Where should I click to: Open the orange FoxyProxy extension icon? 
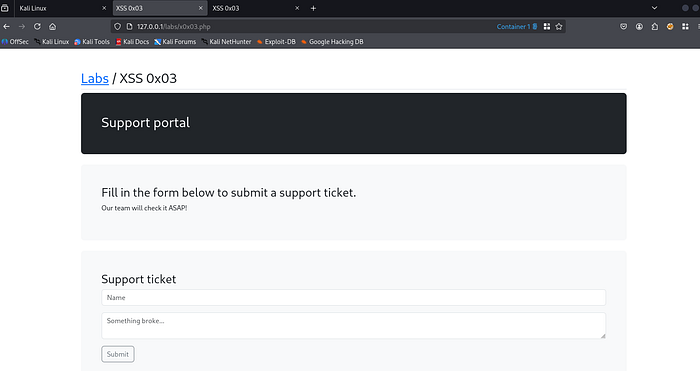(x=670, y=27)
